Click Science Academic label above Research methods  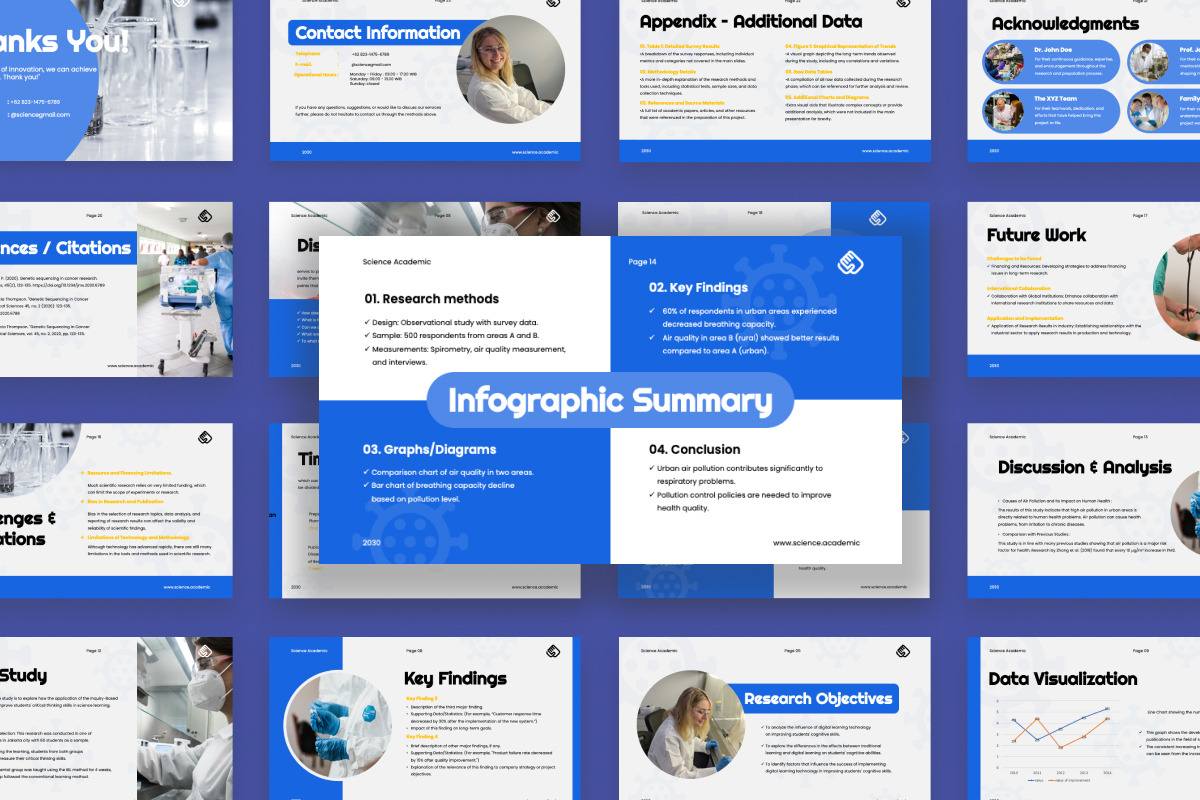click(397, 262)
